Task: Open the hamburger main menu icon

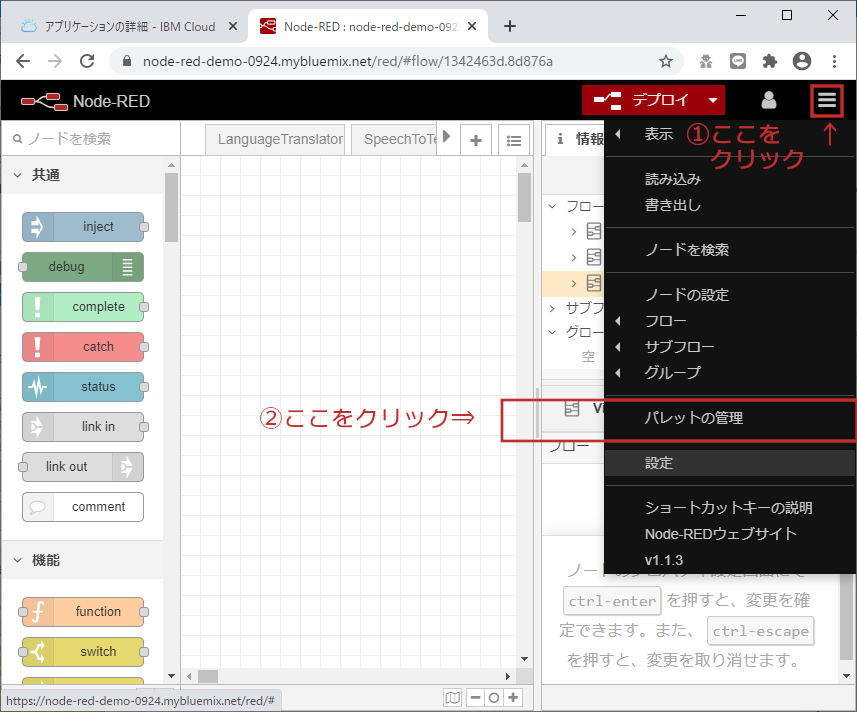Action: pyautogui.click(x=826, y=101)
